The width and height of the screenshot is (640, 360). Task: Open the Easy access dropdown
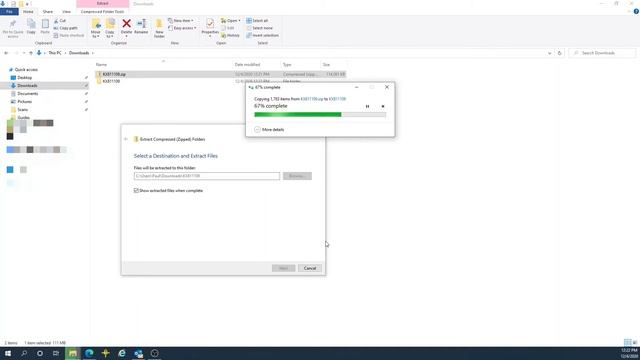tap(182, 28)
